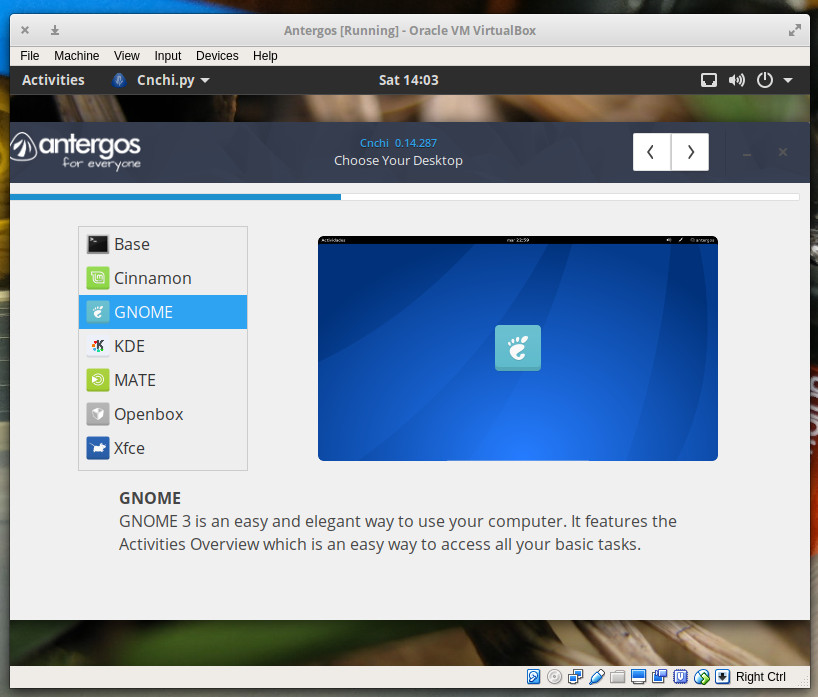Viewport: 818px width, 697px height.
Task: Select Openbox in the desktop list
Action: [162, 414]
